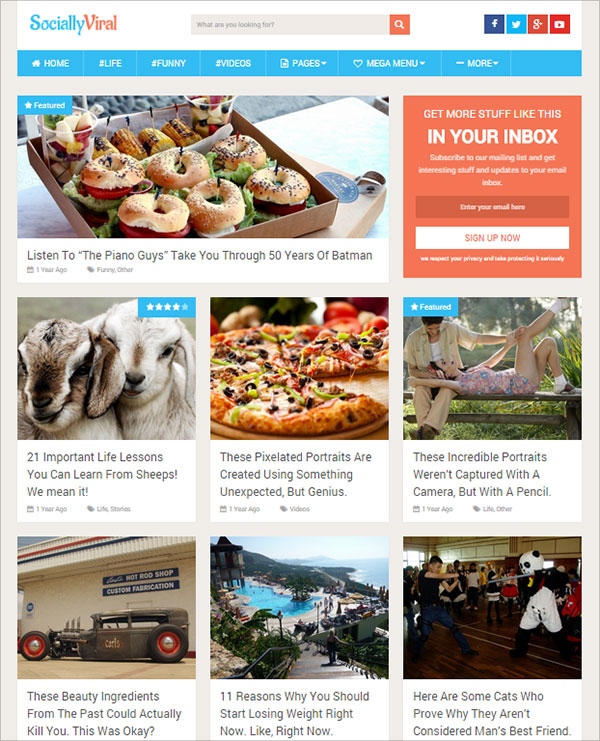Expand the Mega Menu dropdown

[390, 63]
